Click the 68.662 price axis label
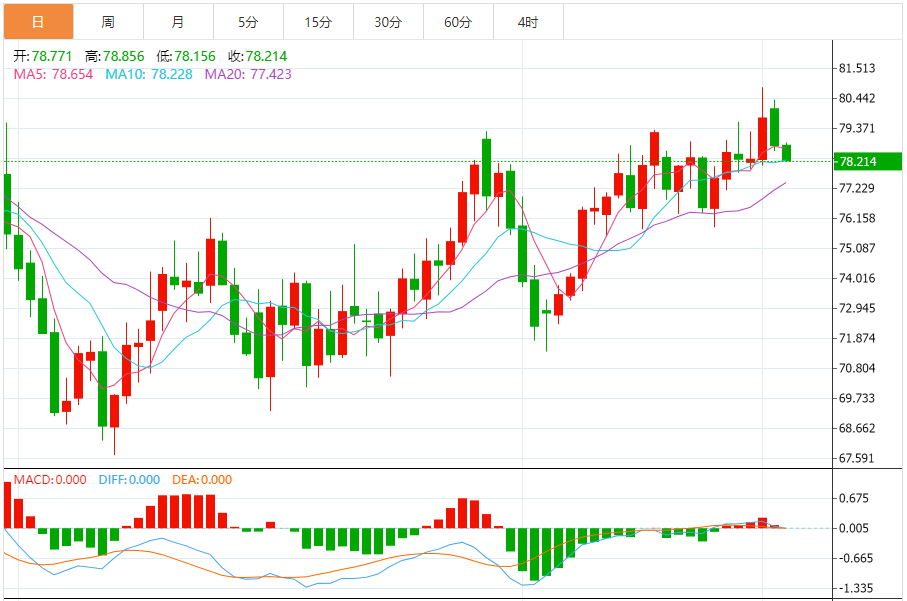The height and width of the screenshot is (601, 907). pyautogui.click(x=857, y=429)
